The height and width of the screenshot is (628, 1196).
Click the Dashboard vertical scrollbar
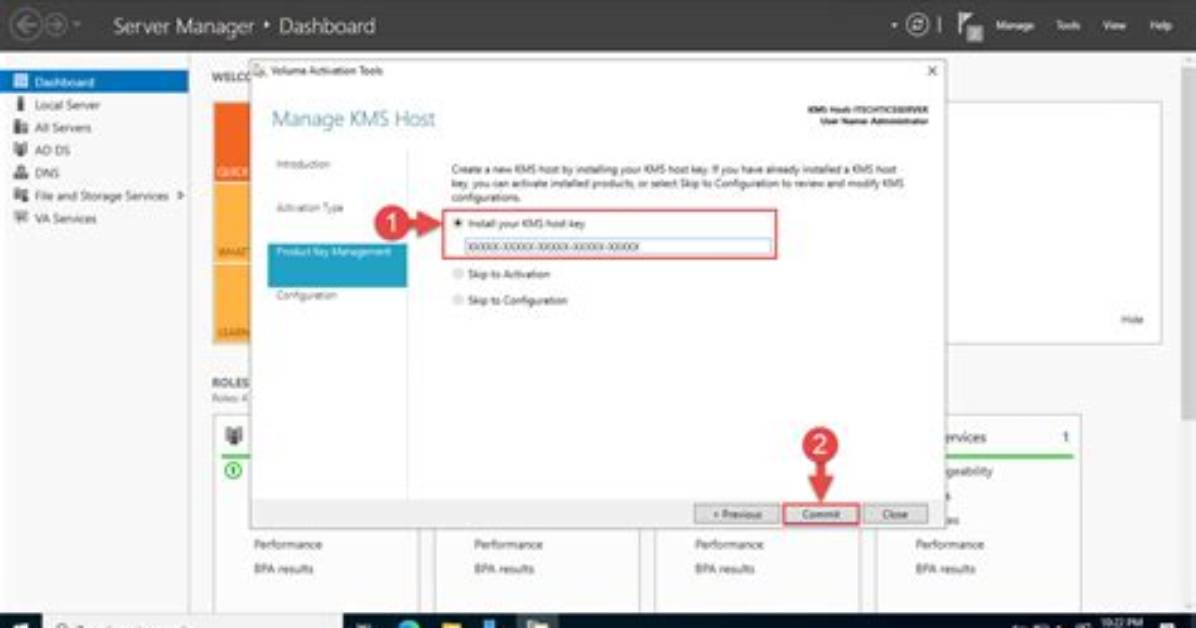1188,244
